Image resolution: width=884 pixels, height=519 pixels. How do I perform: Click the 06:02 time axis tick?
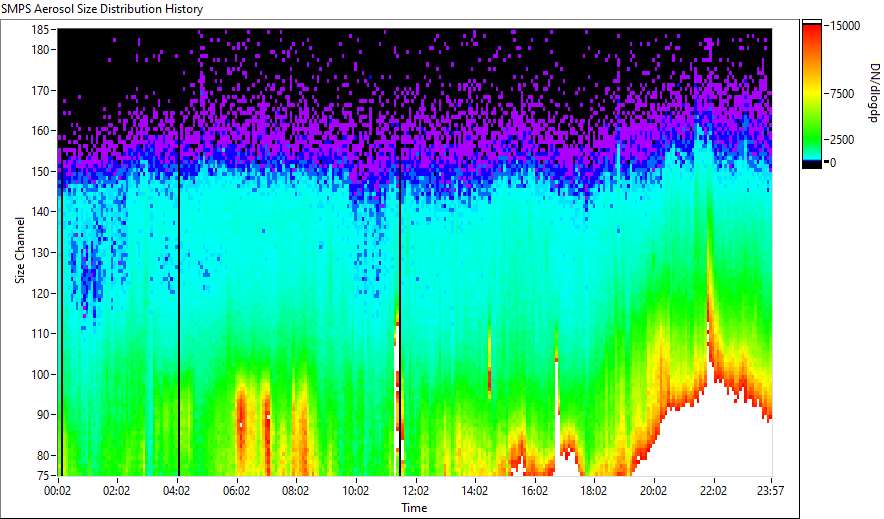[x=236, y=491]
